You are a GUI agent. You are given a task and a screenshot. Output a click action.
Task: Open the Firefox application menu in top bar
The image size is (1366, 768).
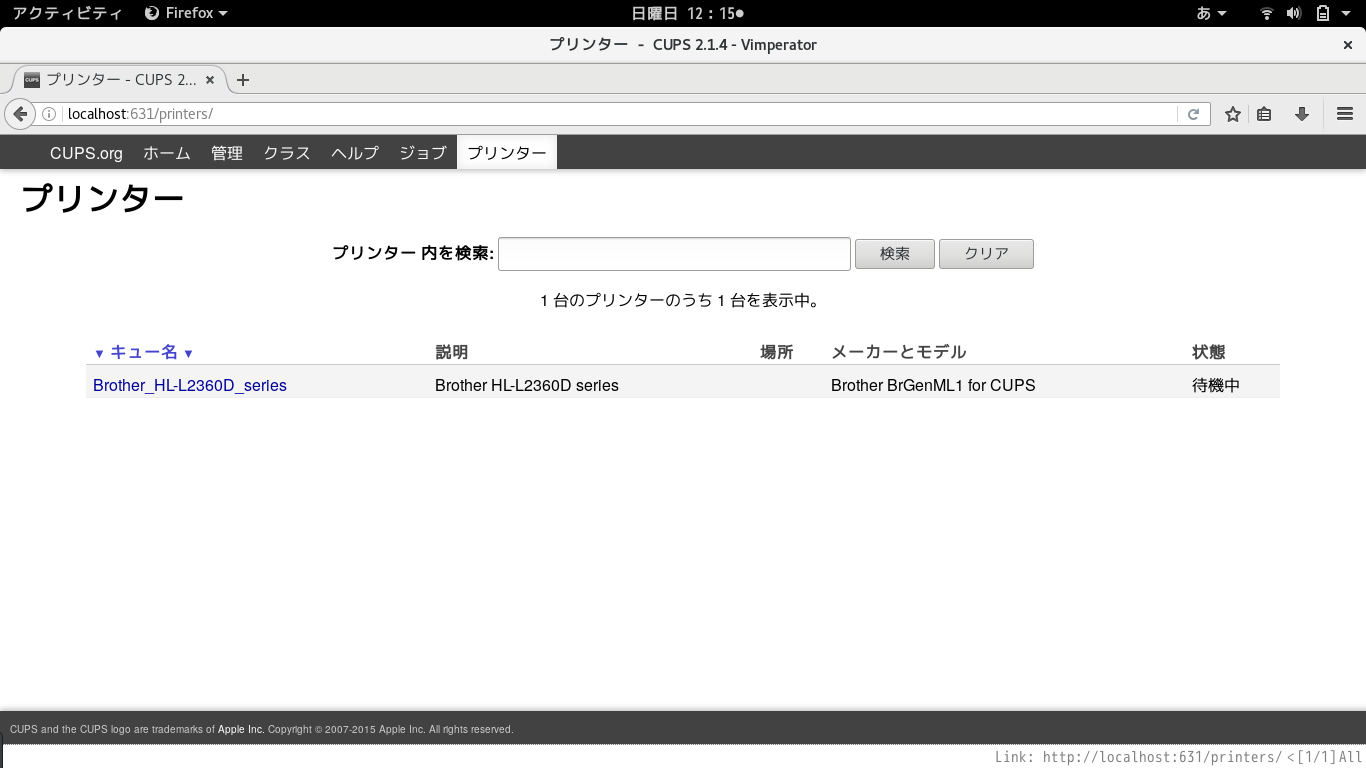coord(186,13)
